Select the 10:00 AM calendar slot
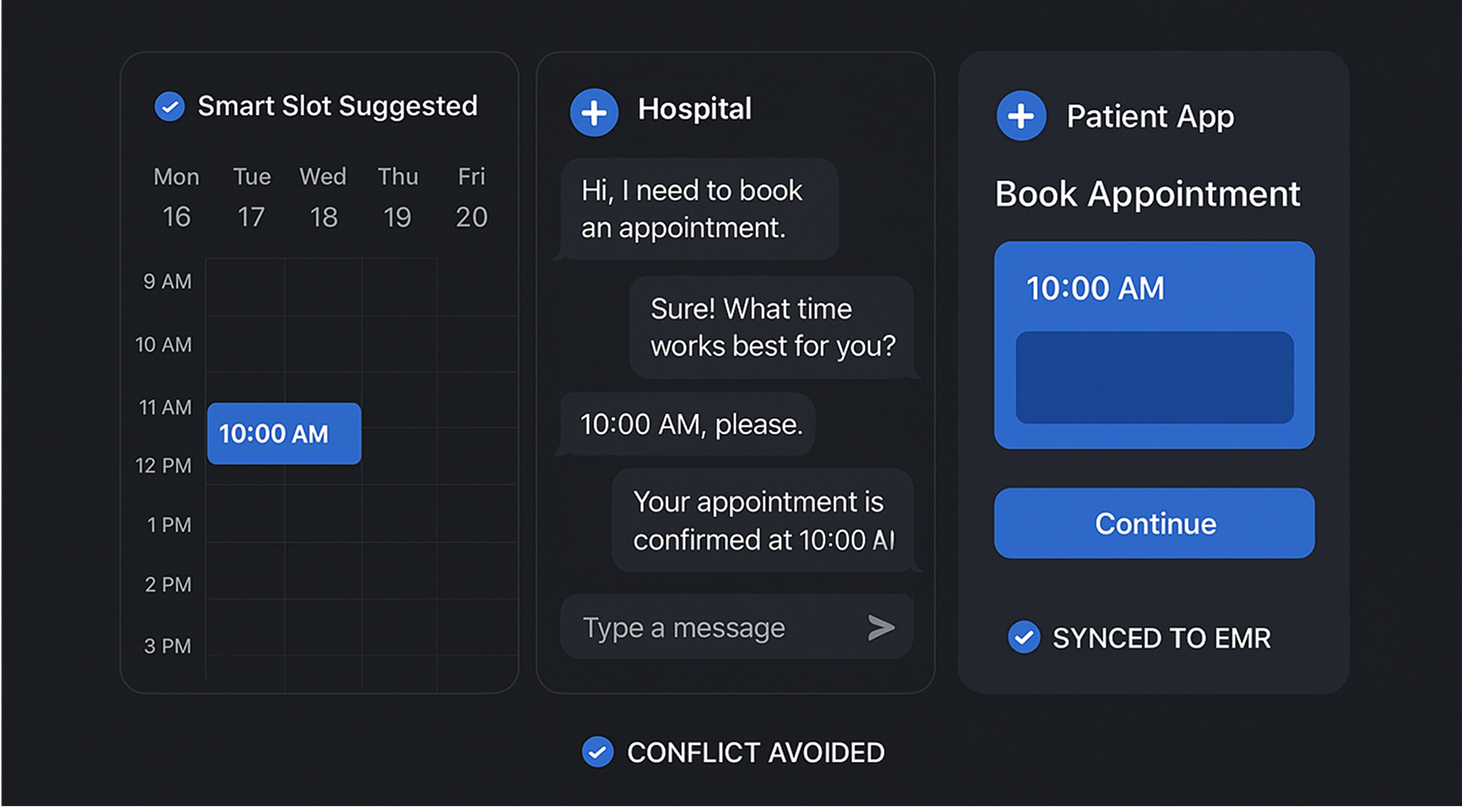 (x=284, y=434)
